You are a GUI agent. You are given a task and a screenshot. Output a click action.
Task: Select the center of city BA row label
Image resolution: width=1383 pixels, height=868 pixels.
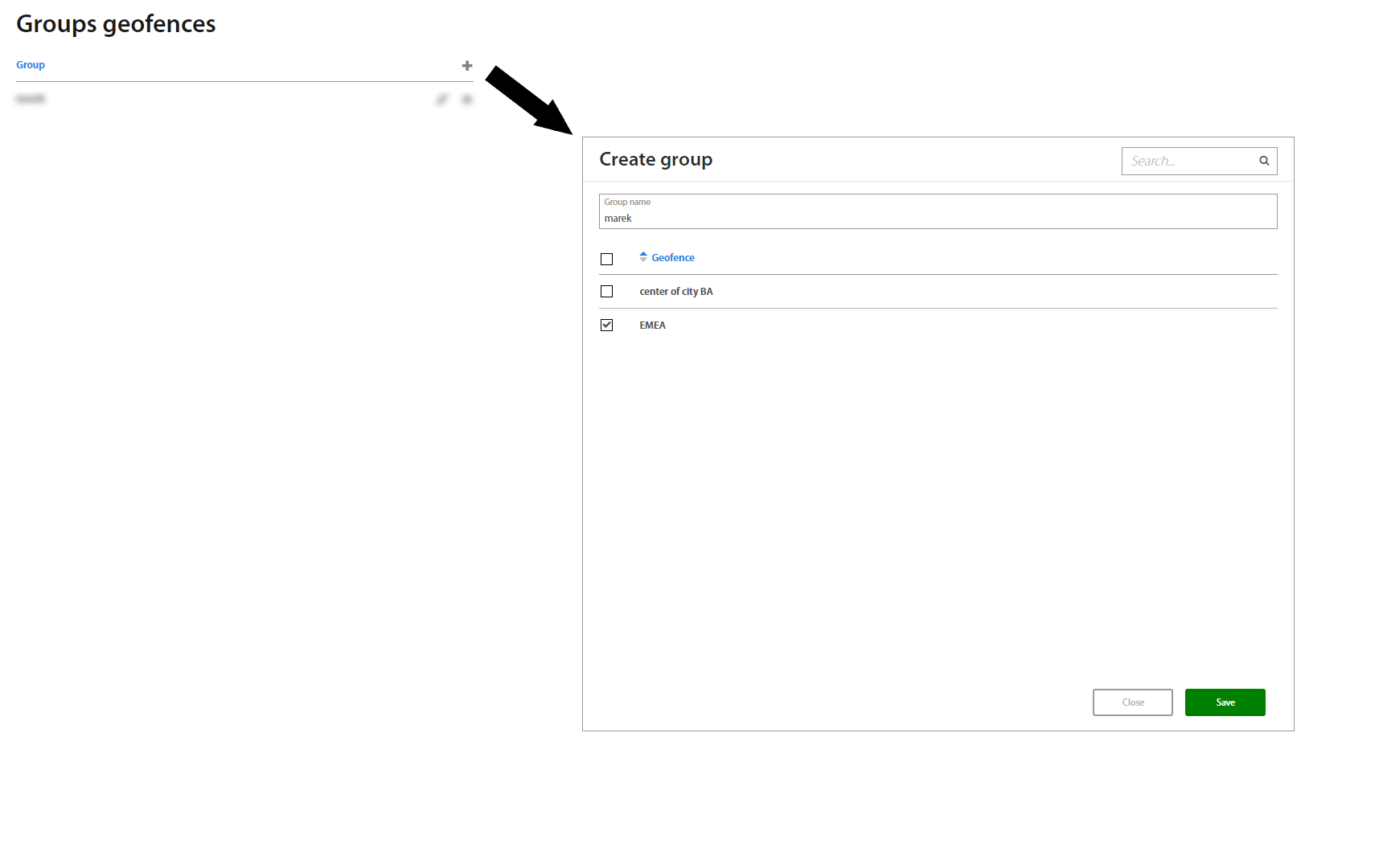[x=676, y=292]
